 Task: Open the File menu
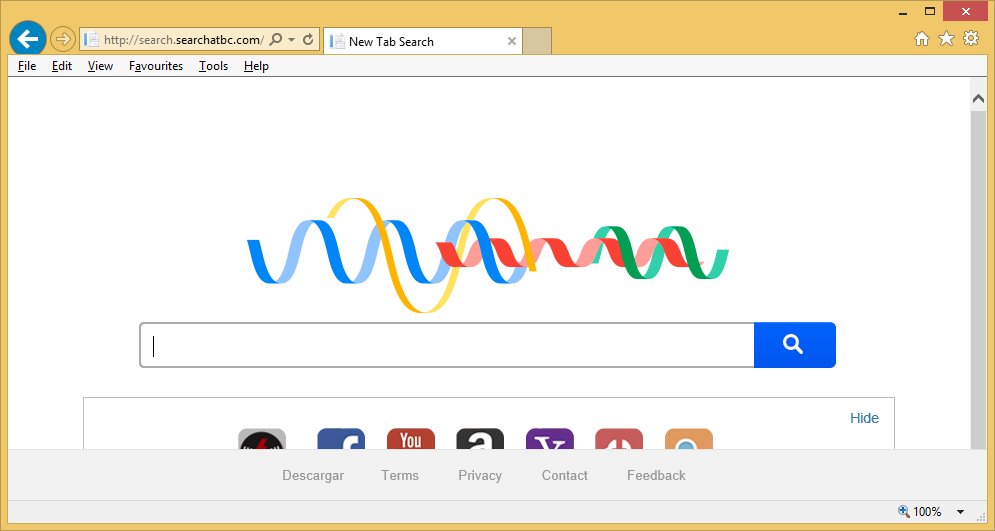click(27, 66)
